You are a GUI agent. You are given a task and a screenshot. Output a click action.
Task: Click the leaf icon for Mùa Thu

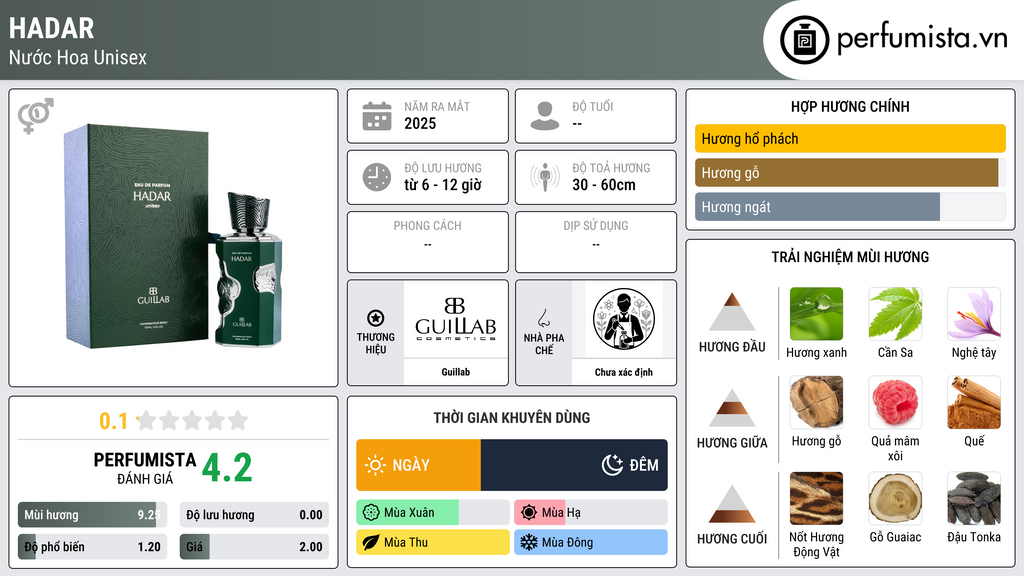(x=371, y=542)
